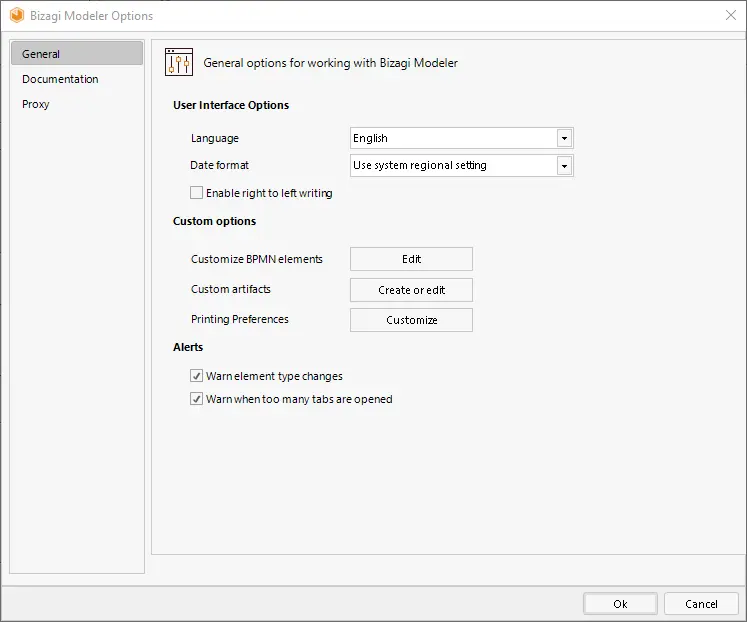Click the Language label
The height and width of the screenshot is (622, 747).
pos(215,139)
